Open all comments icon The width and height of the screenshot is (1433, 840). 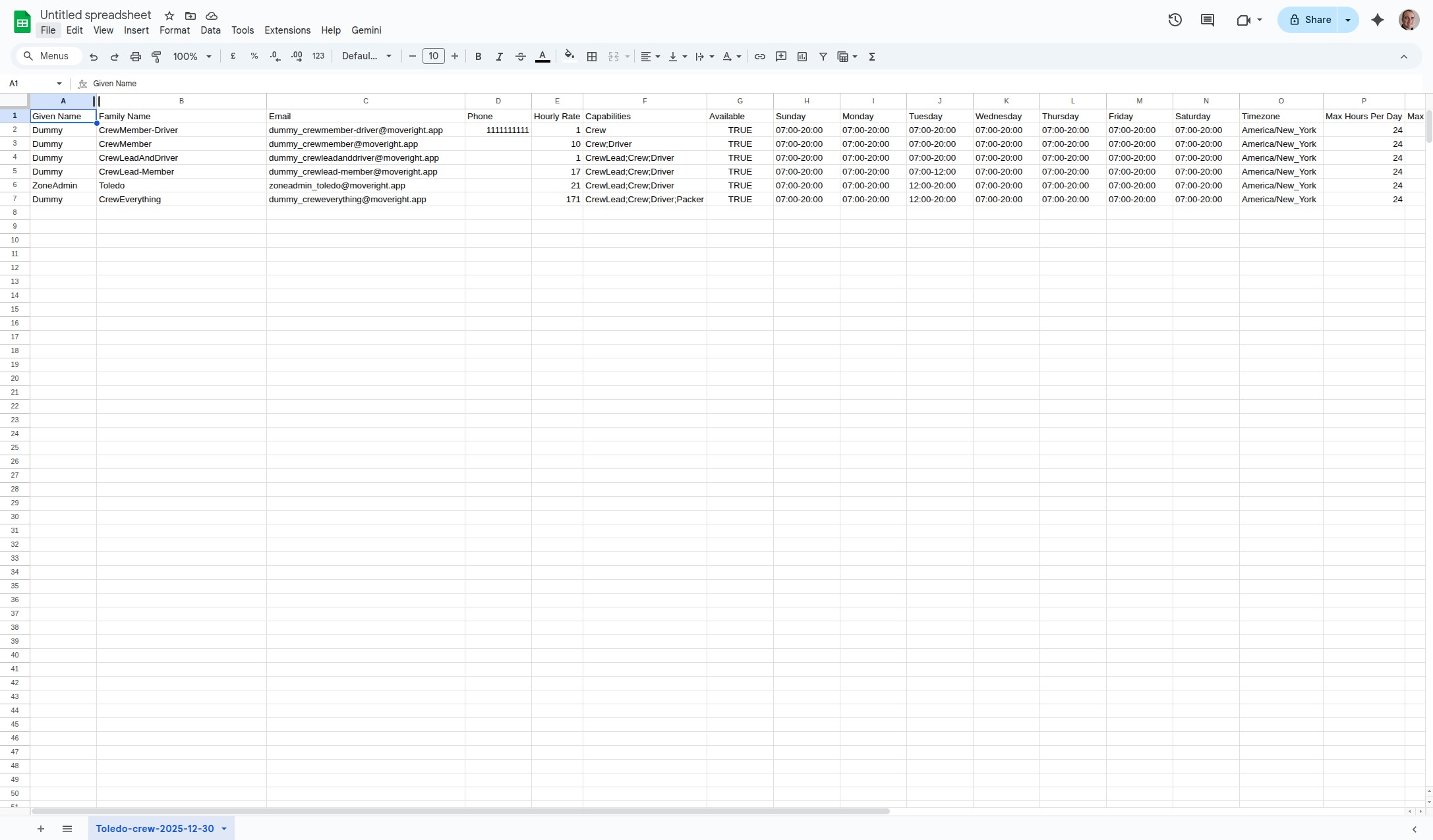tap(1208, 20)
